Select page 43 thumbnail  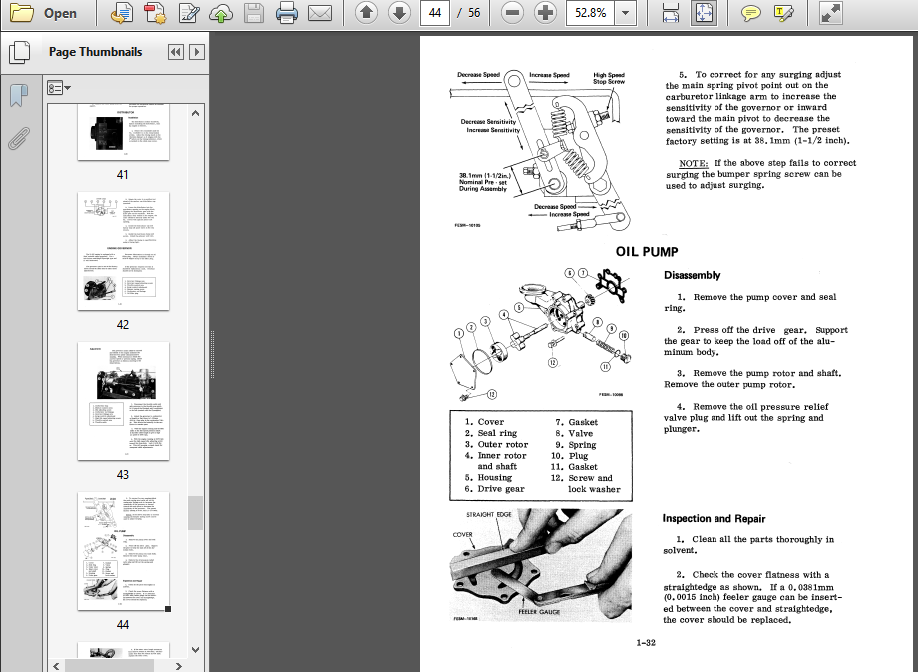click(123, 401)
